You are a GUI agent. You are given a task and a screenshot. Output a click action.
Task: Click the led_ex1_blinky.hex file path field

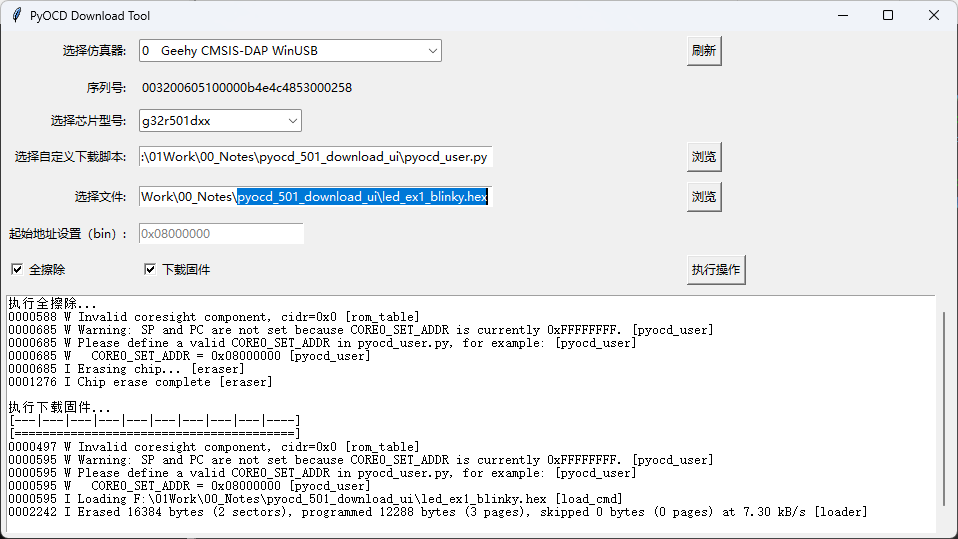point(315,197)
